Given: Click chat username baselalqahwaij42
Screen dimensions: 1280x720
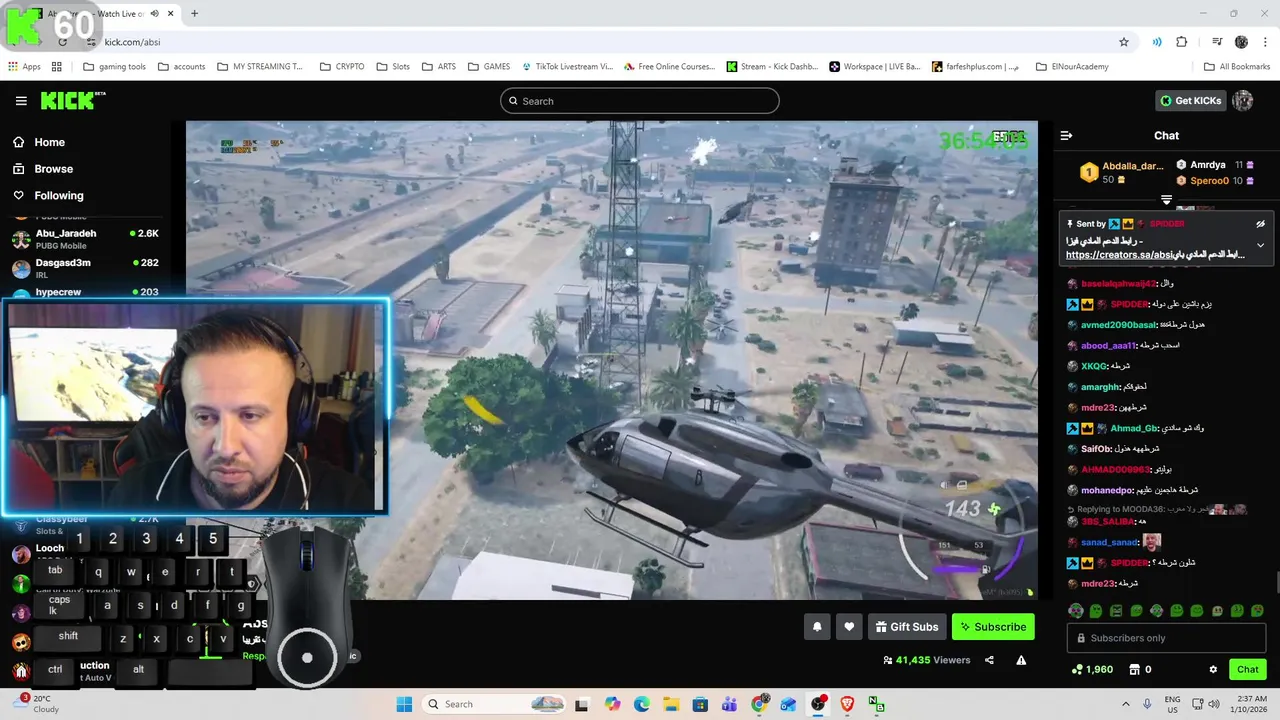Looking at the screenshot, I should click(x=1118, y=284).
